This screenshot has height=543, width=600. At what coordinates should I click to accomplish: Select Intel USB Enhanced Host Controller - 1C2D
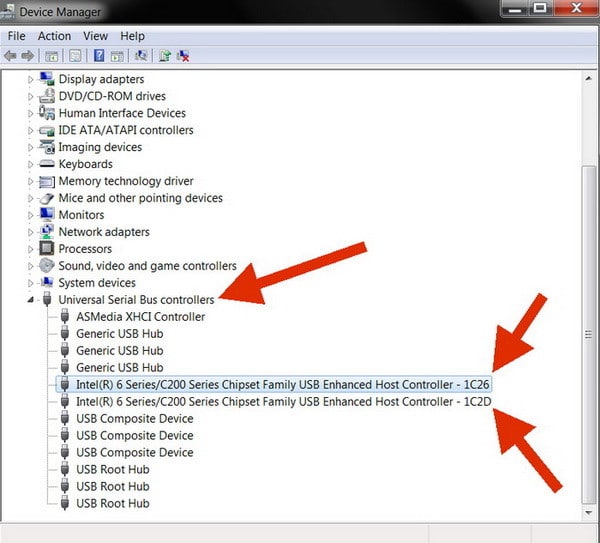tap(284, 401)
